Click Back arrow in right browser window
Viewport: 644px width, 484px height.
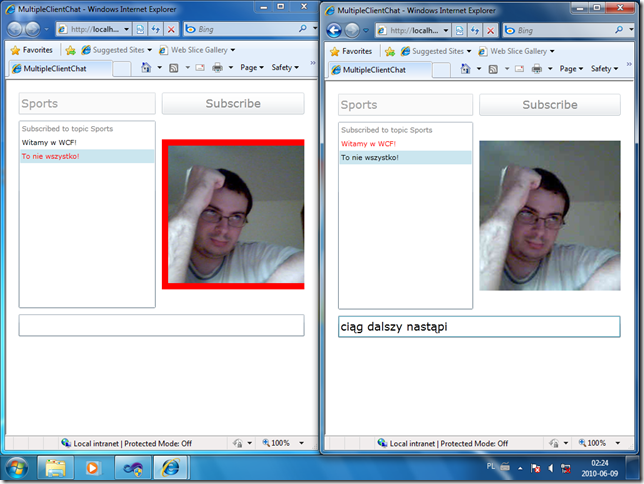pos(334,30)
